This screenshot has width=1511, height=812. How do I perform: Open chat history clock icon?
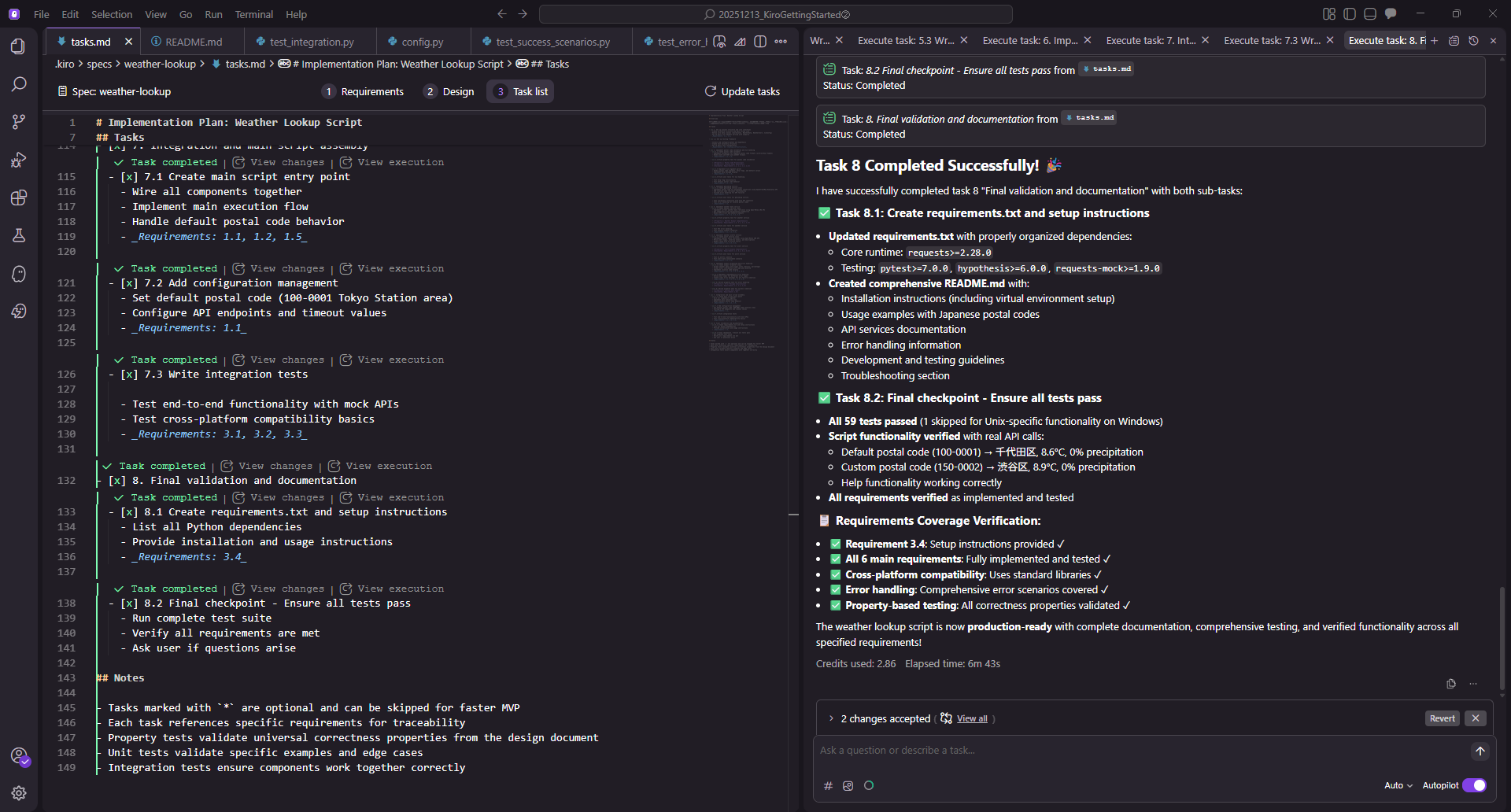1473,41
